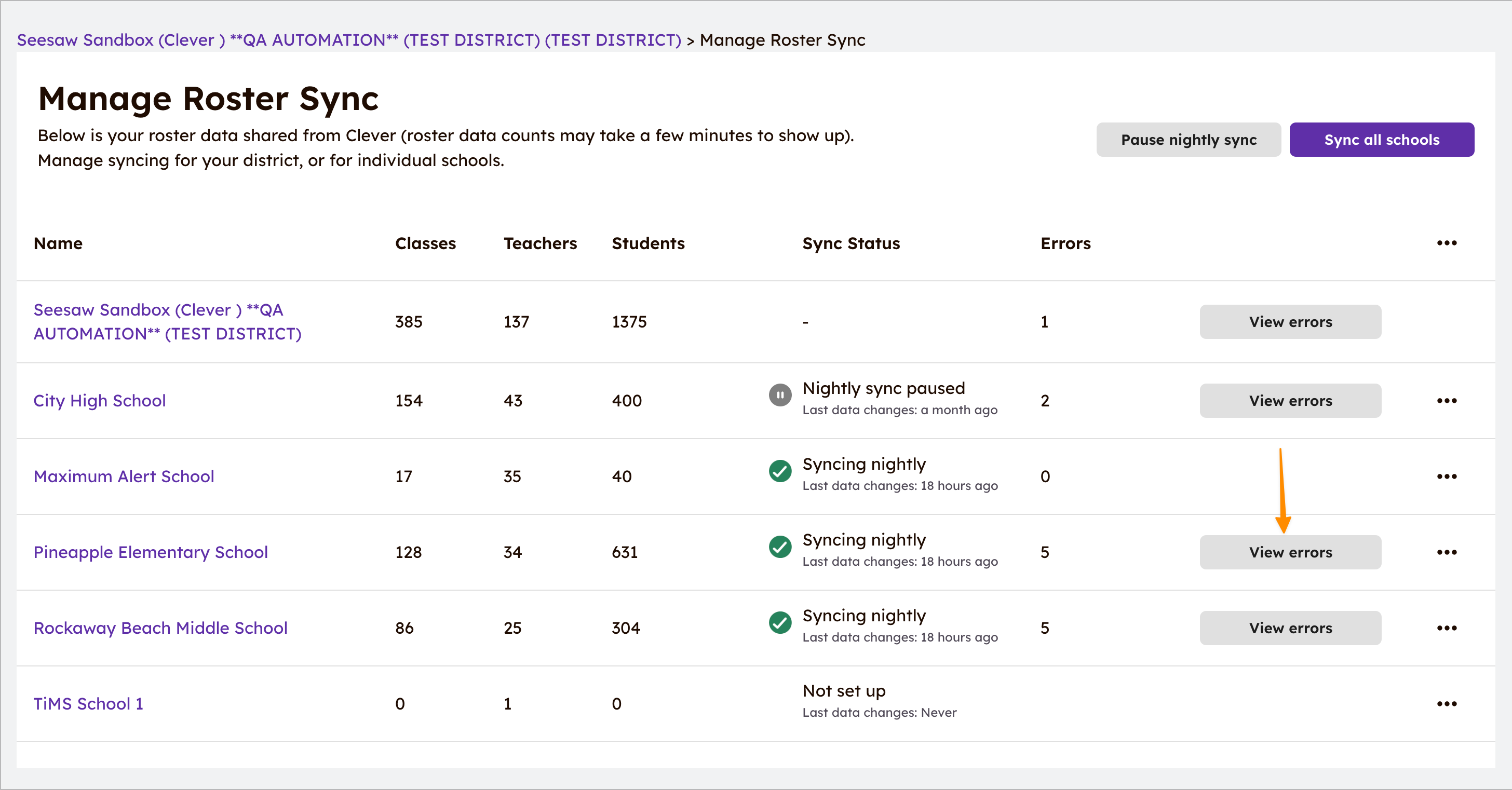The width and height of the screenshot is (1512, 790).
Task: Click the green check icon for Maximum Alert School
Action: tap(779, 471)
